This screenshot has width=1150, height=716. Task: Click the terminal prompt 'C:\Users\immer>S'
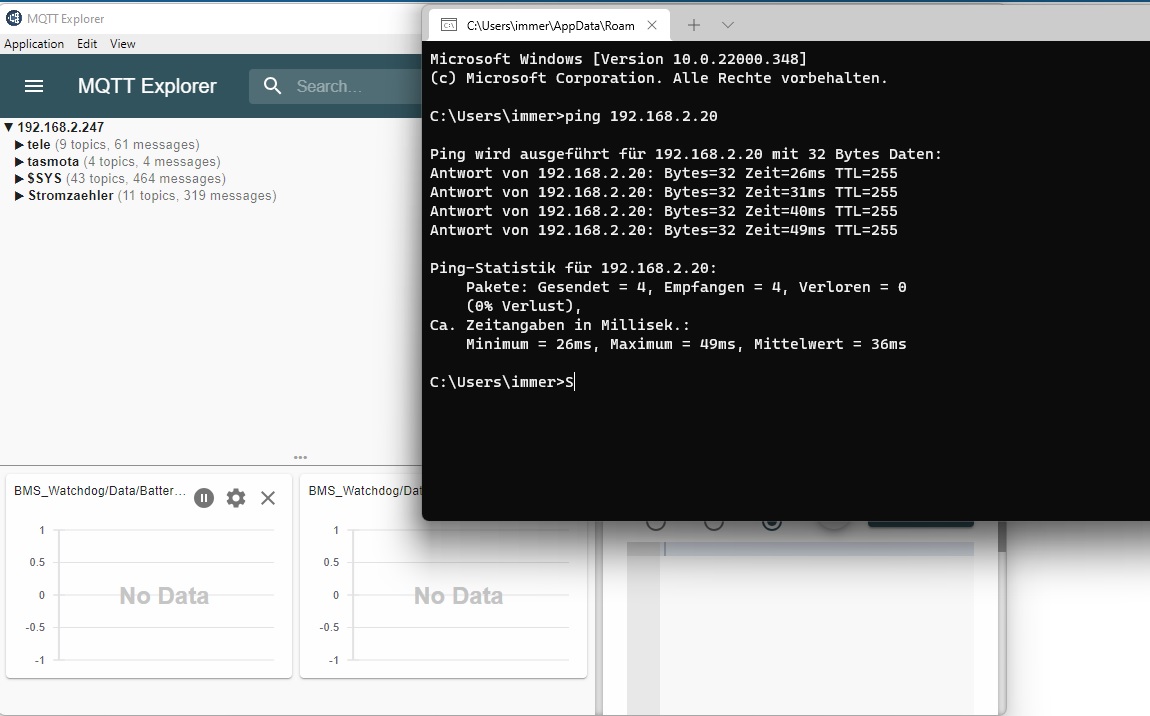502,382
